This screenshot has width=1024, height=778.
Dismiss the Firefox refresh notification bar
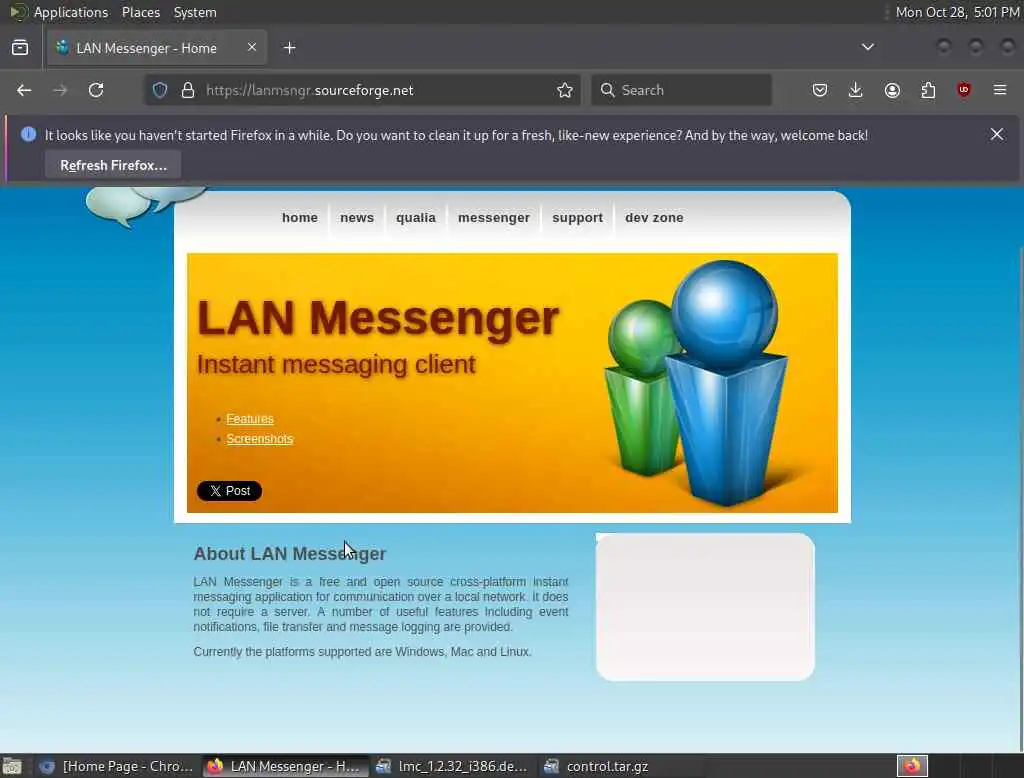click(997, 134)
